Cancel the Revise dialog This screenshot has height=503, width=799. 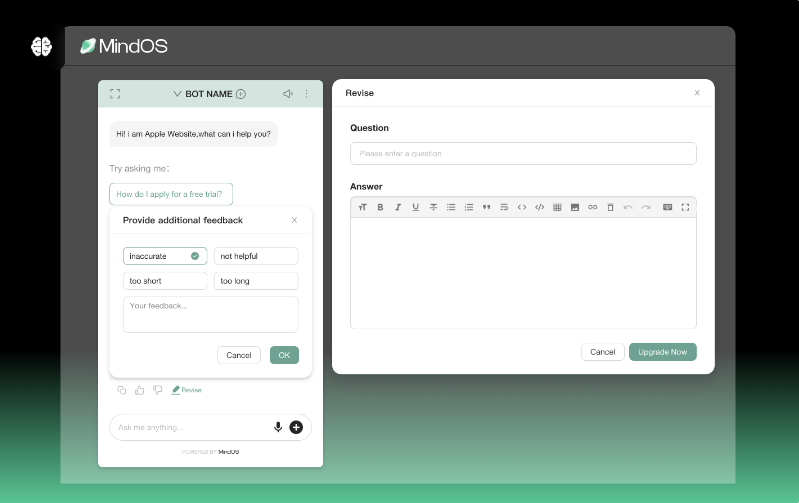click(x=603, y=352)
